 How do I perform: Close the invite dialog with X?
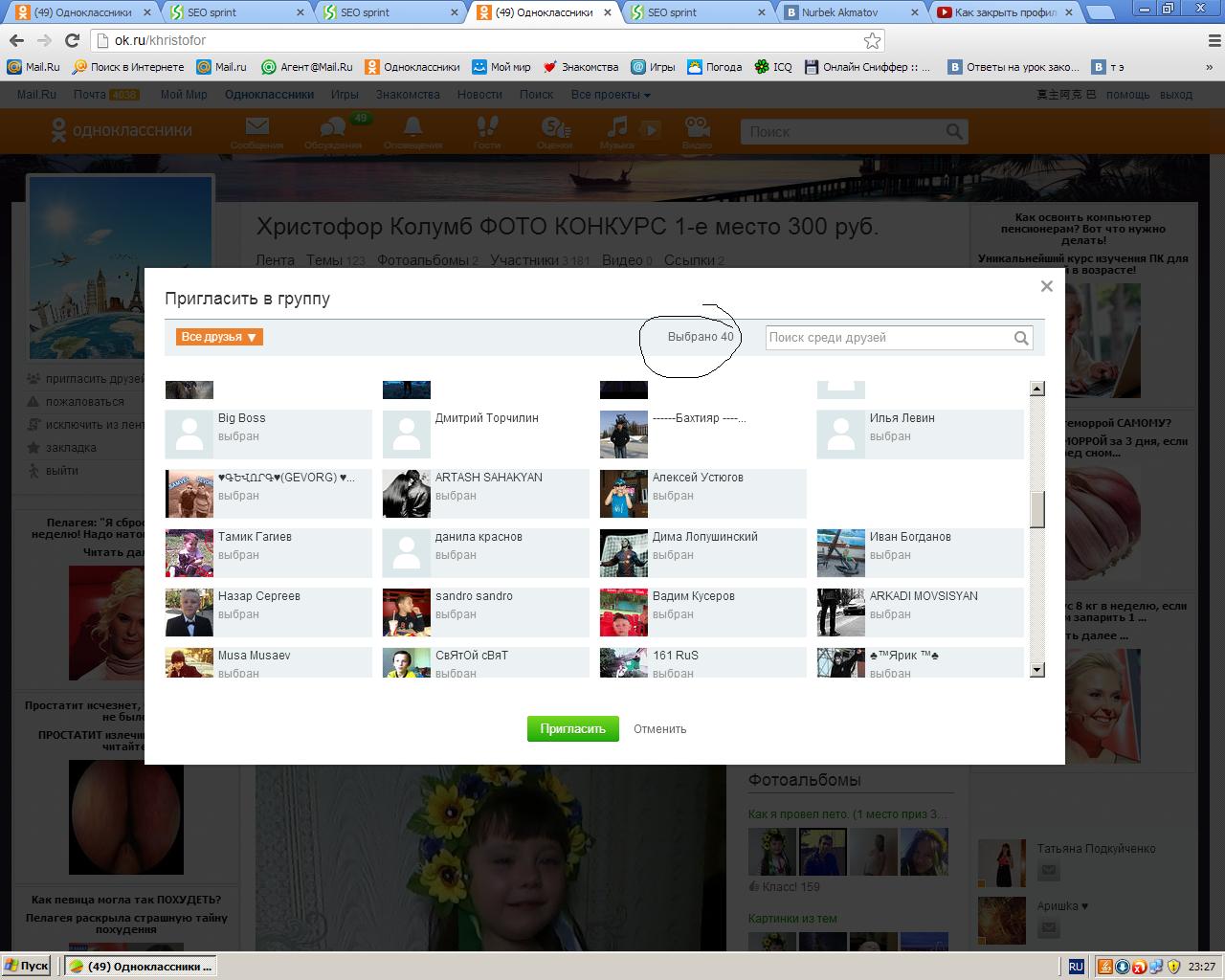tap(1046, 286)
